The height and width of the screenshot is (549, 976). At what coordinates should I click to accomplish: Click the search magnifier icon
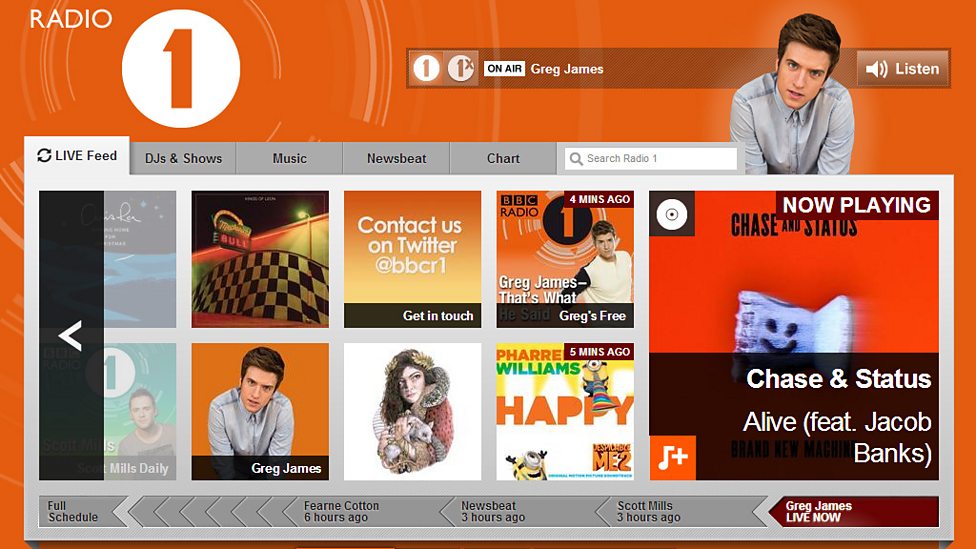pyautogui.click(x=576, y=159)
